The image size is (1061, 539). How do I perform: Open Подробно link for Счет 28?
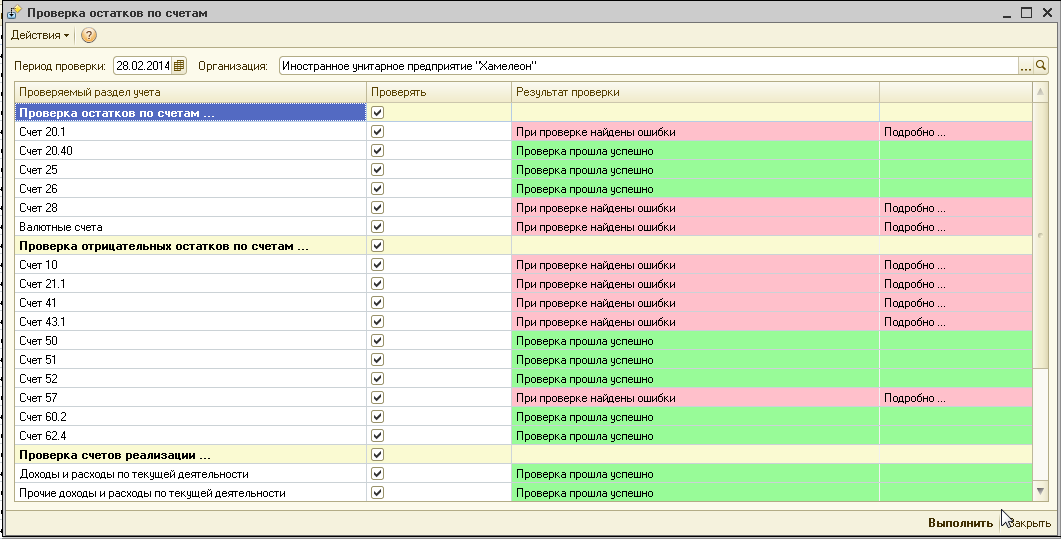[x=914, y=208]
